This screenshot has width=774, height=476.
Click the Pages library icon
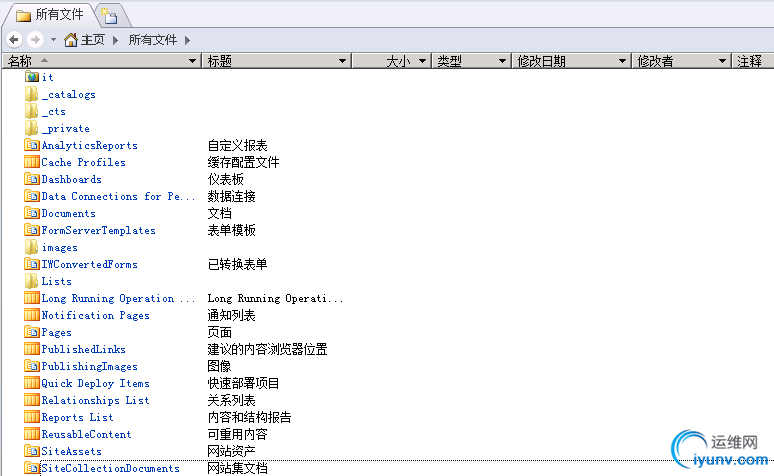pyautogui.click(x=32, y=332)
